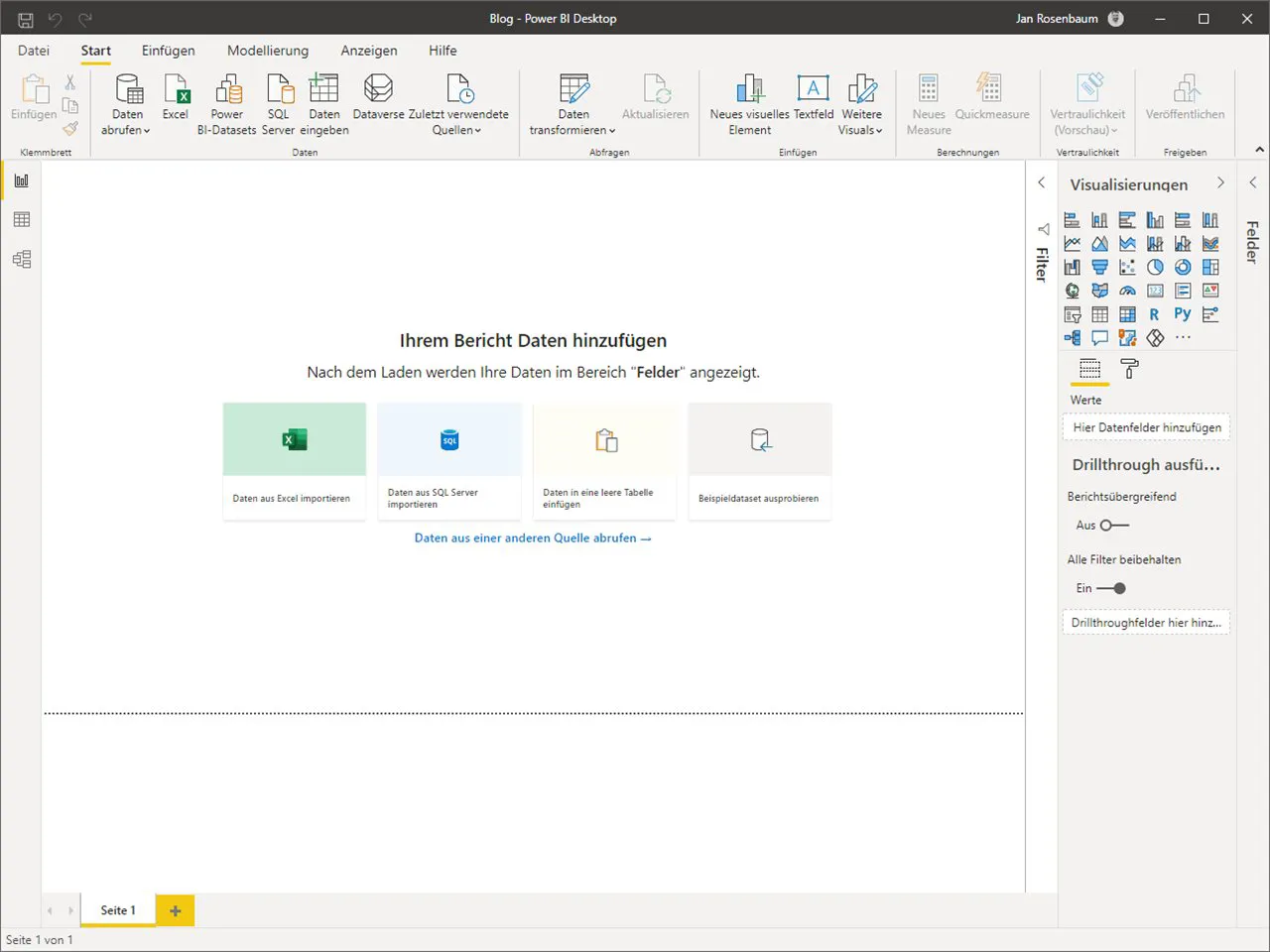1270x952 pixels.
Task: Collapse the Visualisierungen pane with its chevron
Action: (x=1220, y=183)
